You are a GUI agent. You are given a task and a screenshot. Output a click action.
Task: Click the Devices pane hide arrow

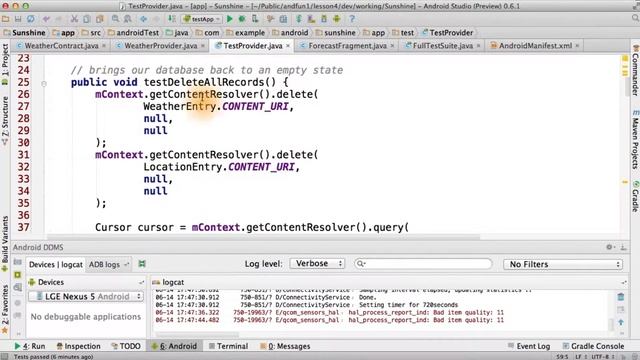pyautogui.click(x=141, y=282)
